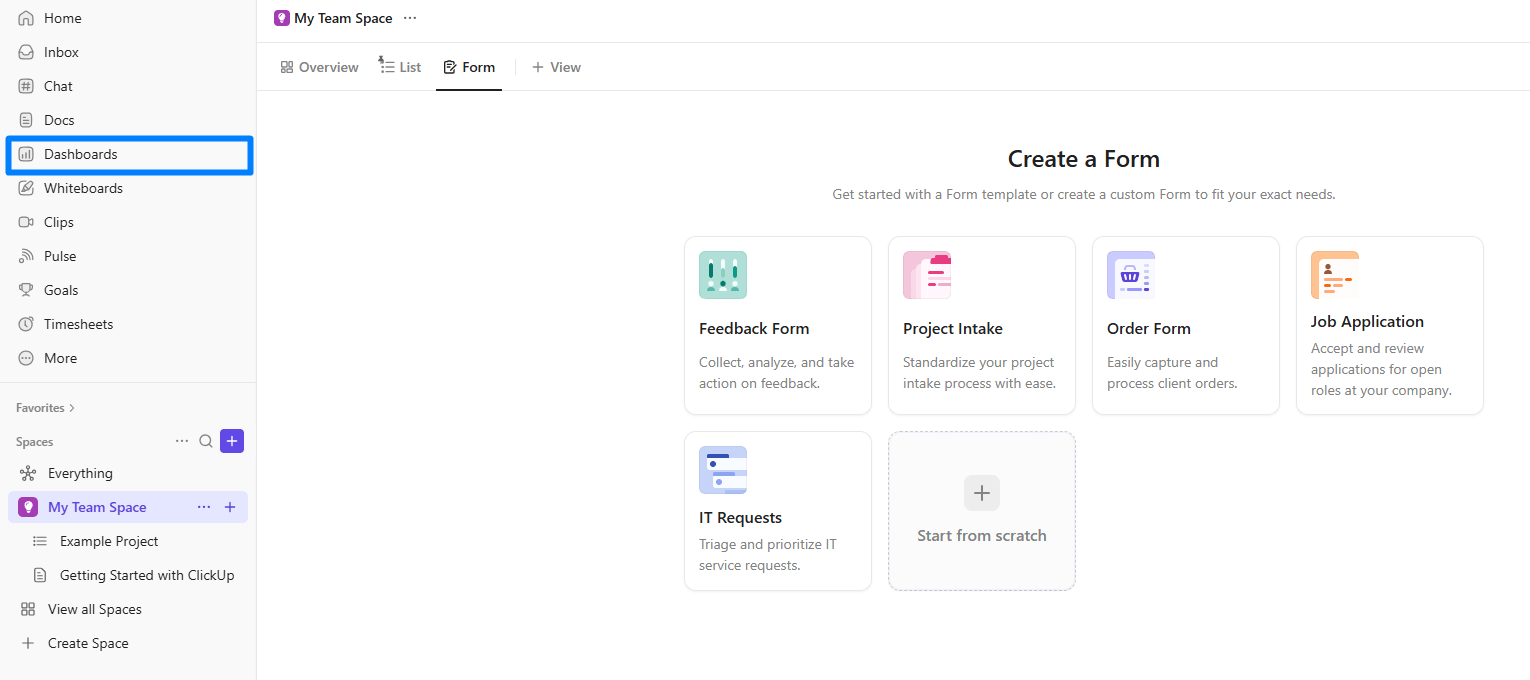Image resolution: width=1530 pixels, height=680 pixels.
Task: Open the Whiteboards section in sidebar
Action: pos(83,188)
